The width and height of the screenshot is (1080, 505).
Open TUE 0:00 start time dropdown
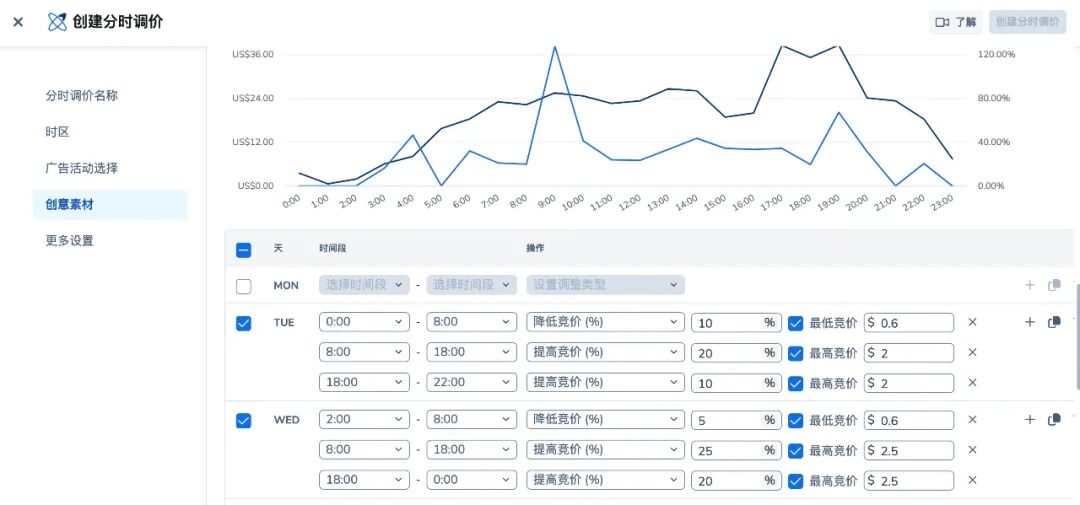[x=364, y=322]
